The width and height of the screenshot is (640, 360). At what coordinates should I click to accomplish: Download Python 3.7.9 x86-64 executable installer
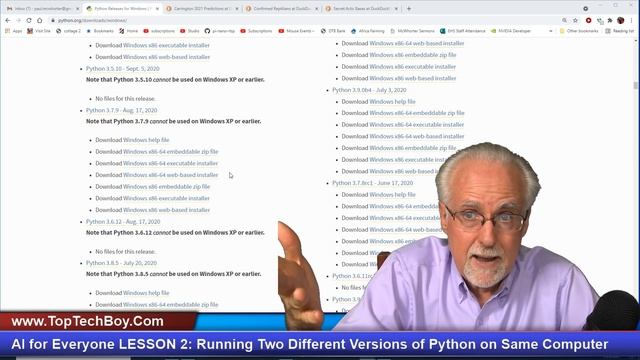pos(170,163)
